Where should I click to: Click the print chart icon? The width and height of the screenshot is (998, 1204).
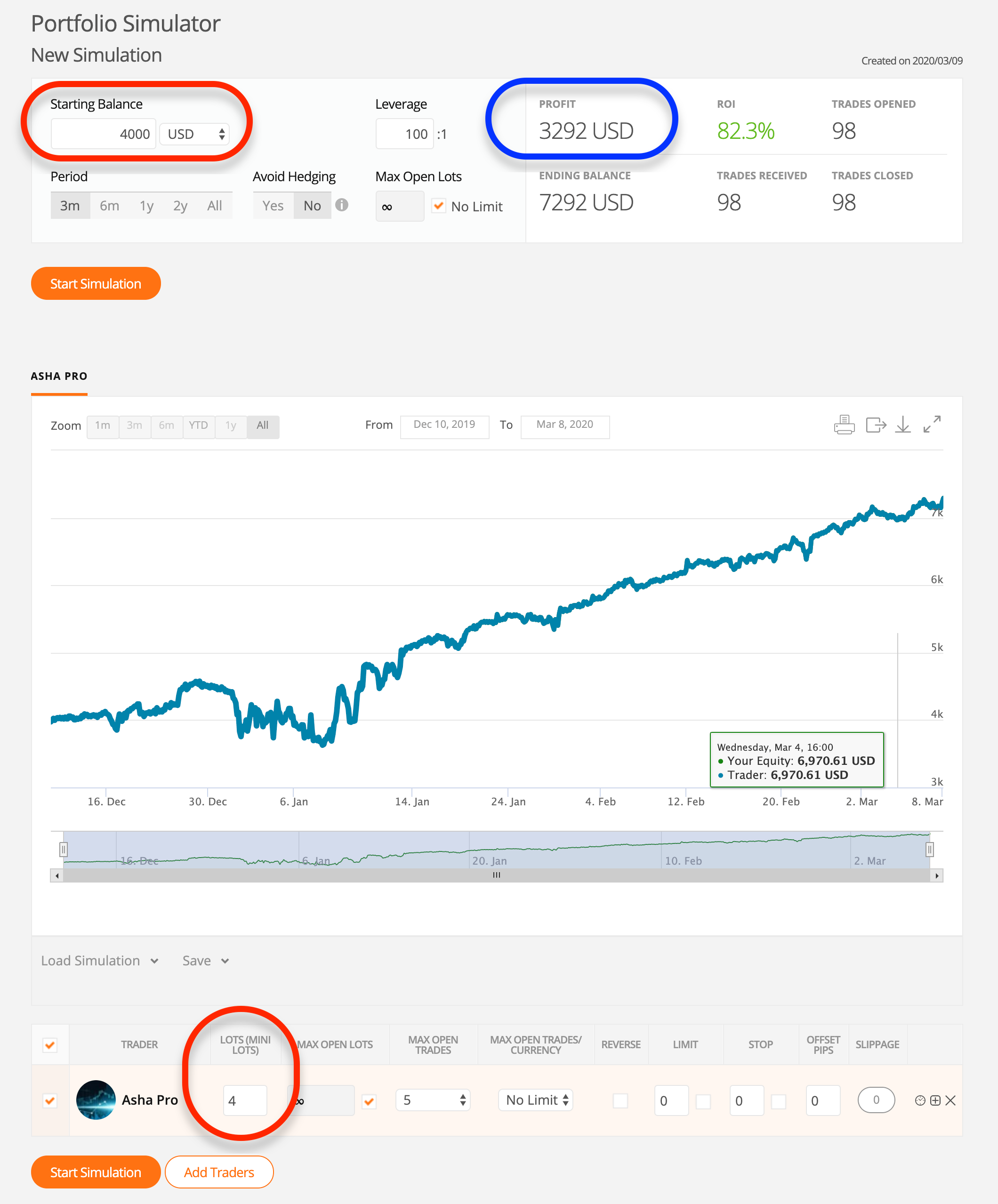[x=844, y=425]
